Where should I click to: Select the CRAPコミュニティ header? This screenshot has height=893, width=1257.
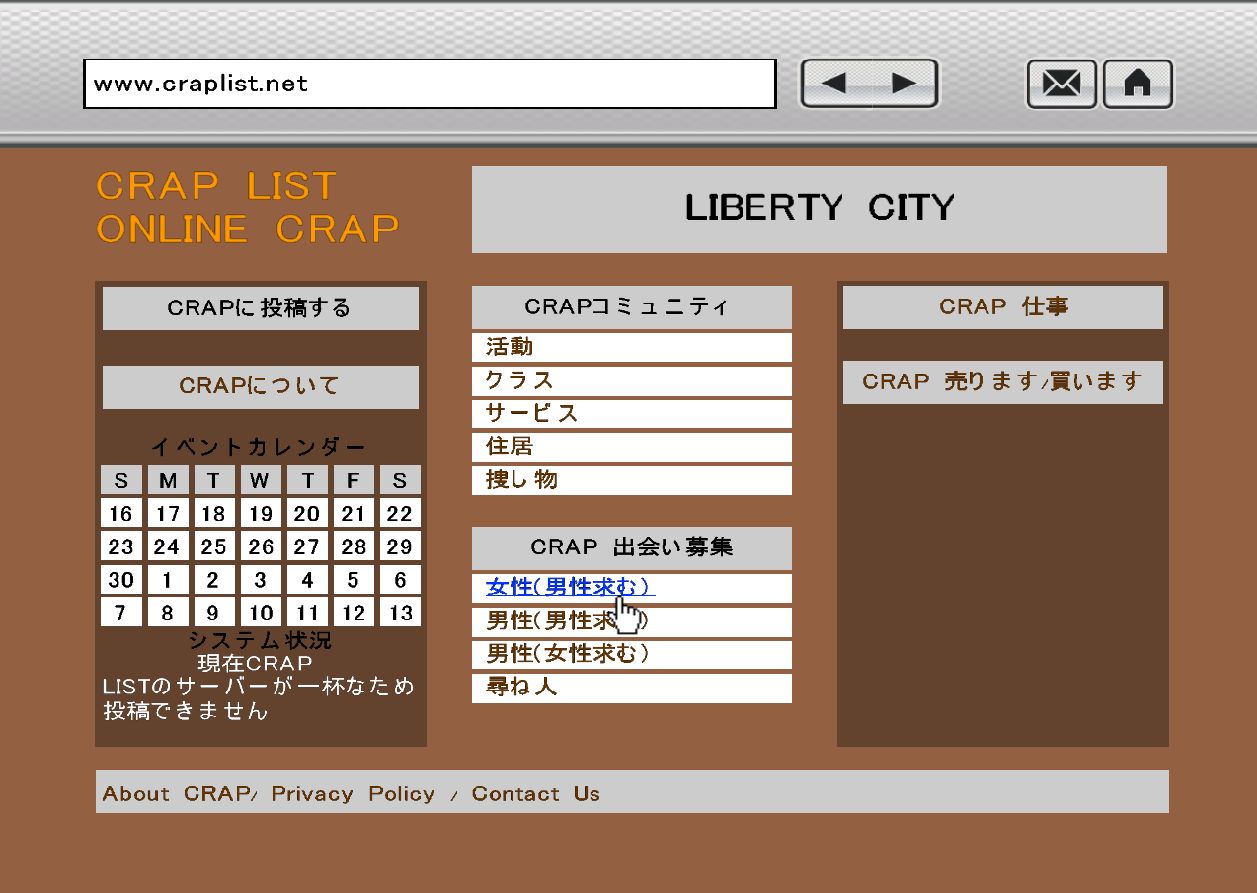(x=632, y=307)
